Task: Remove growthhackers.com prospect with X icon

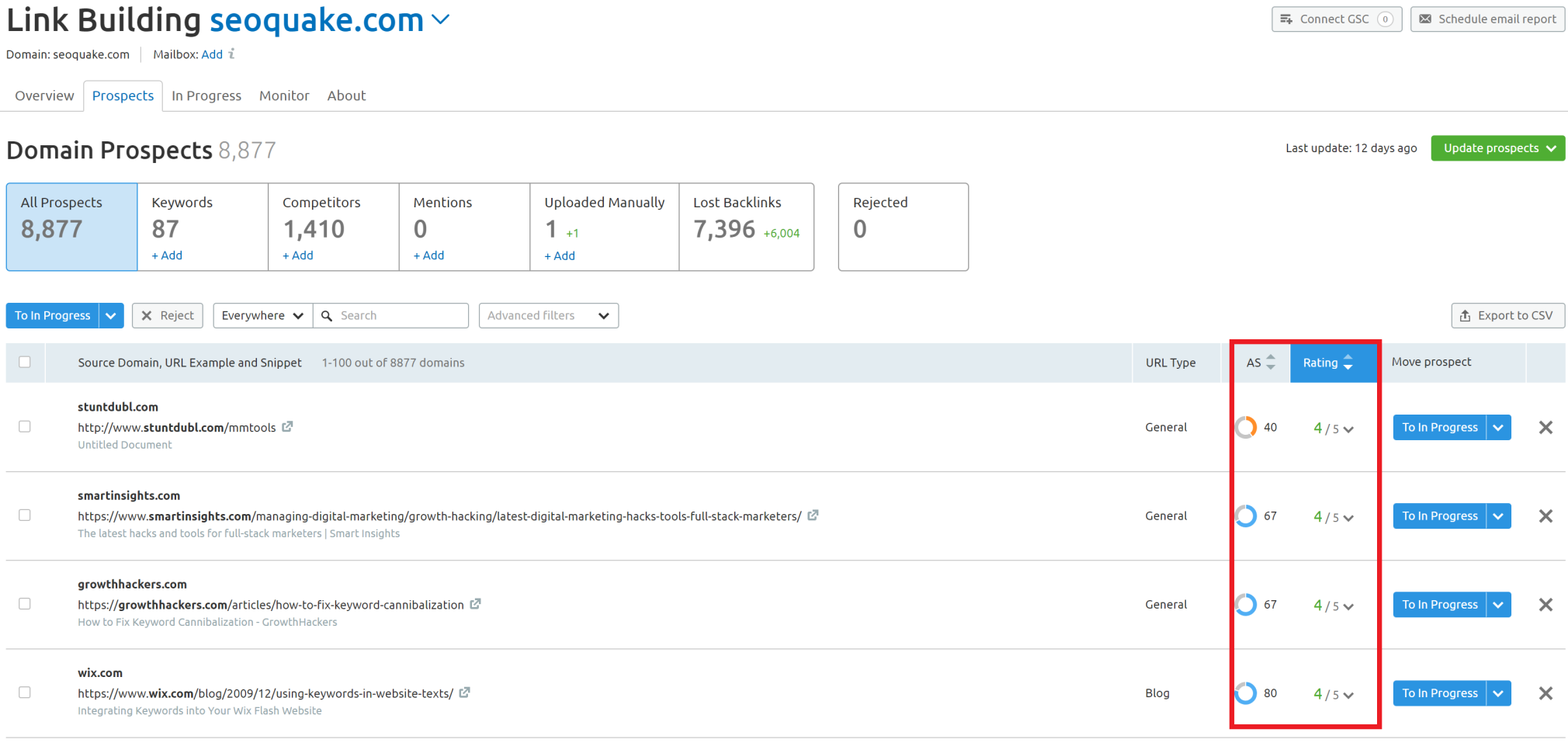Action: pyautogui.click(x=1545, y=604)
